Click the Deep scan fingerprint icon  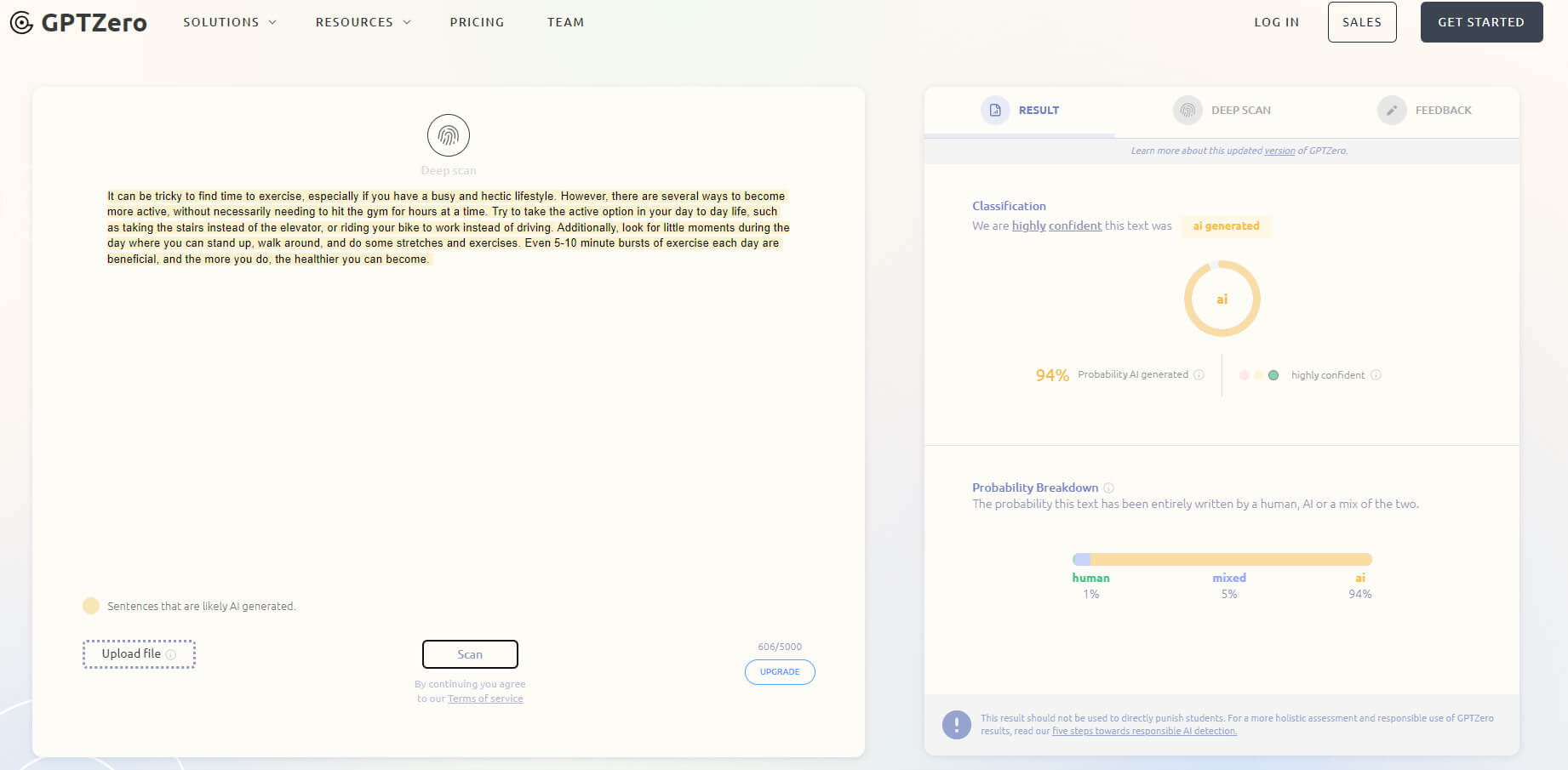click(x=448, y=135)
